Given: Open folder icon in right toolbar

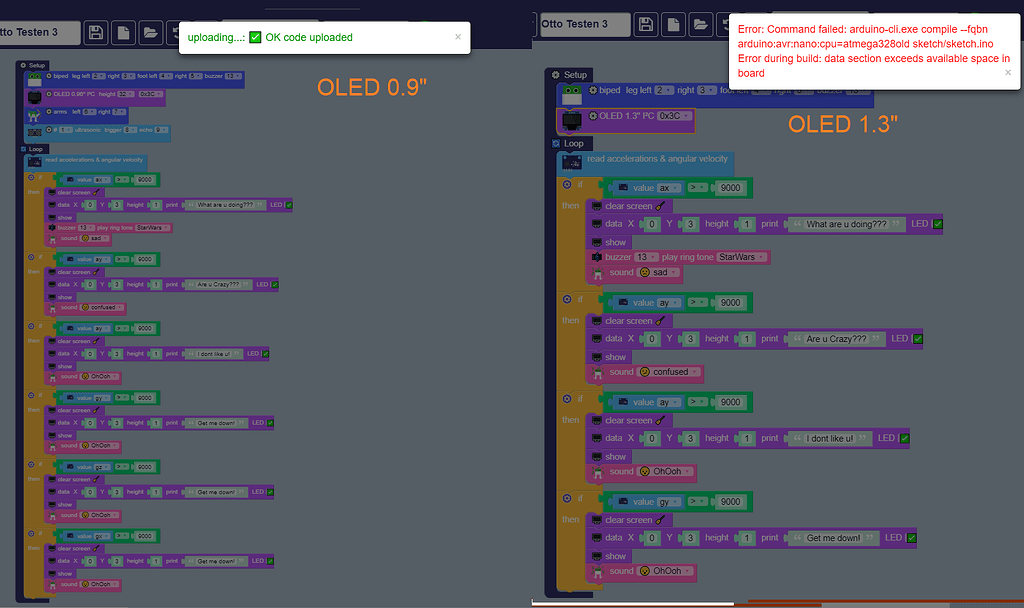Looking at the screenshot, I should point(701,25).
